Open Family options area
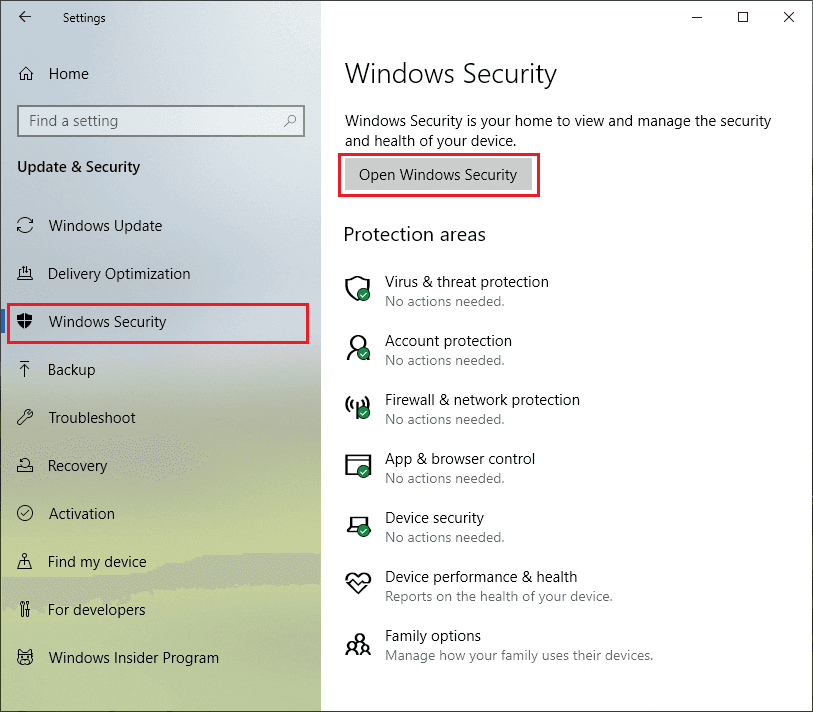The width and height of the screenshot is (813, 712). pyautogui.click(x=433, y=636)
